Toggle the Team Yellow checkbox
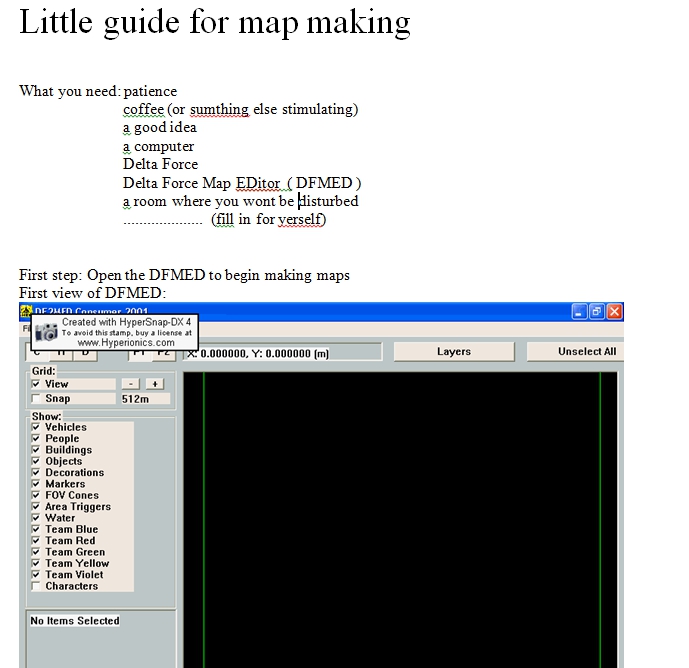Image resolution: width=689 pixels, height=668 pixels. (36, 563)
